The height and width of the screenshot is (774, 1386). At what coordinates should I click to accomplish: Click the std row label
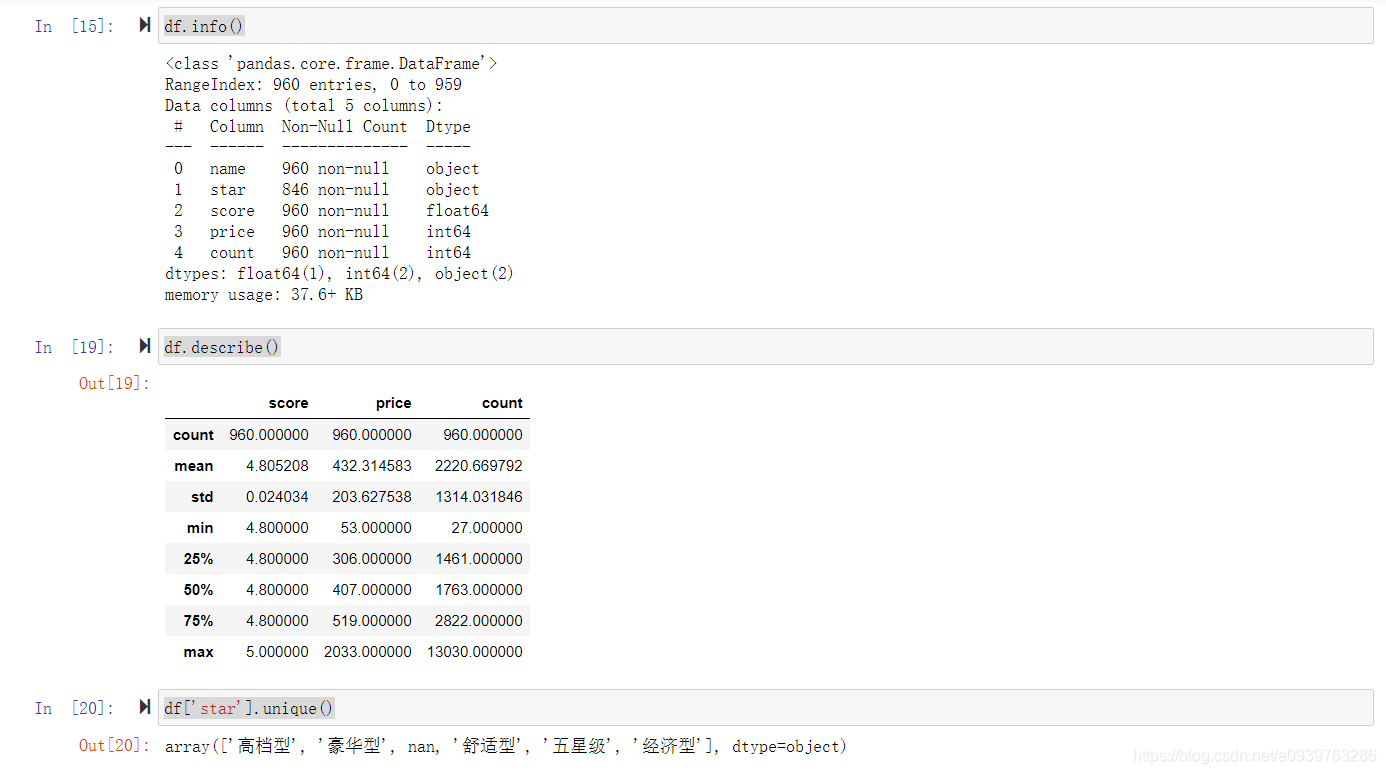202,497
